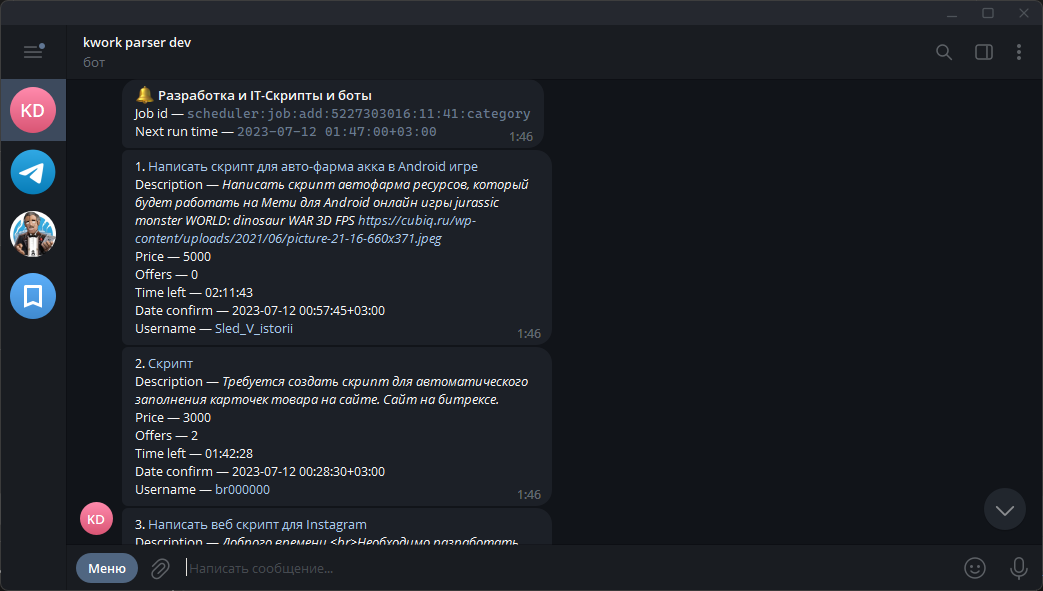Open the Telegram logo chat
Image resolution: width=1043 pixels, height=591 pixels.
[33, 172]
